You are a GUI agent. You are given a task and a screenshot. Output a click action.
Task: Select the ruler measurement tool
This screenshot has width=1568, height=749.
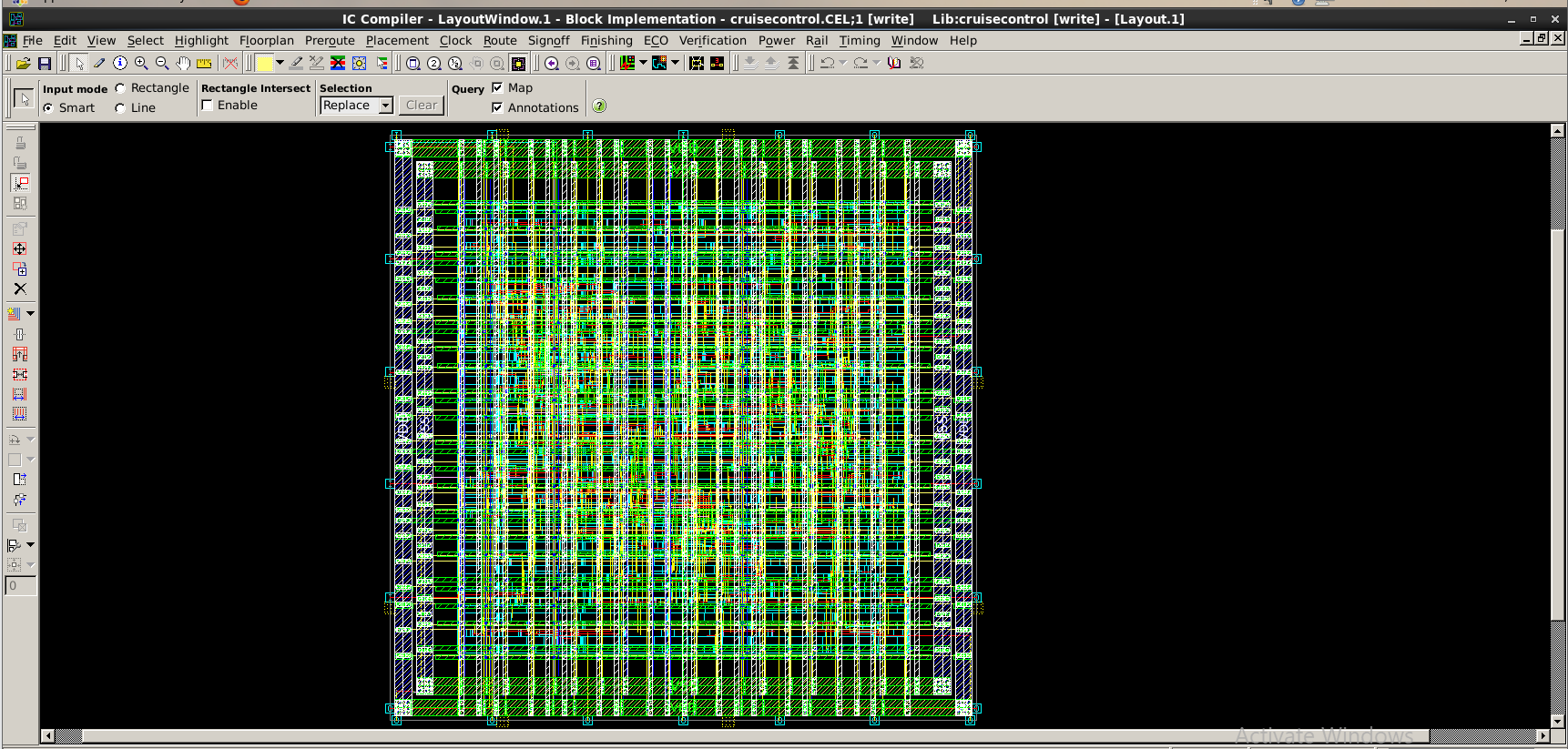(x=204, y=64)
